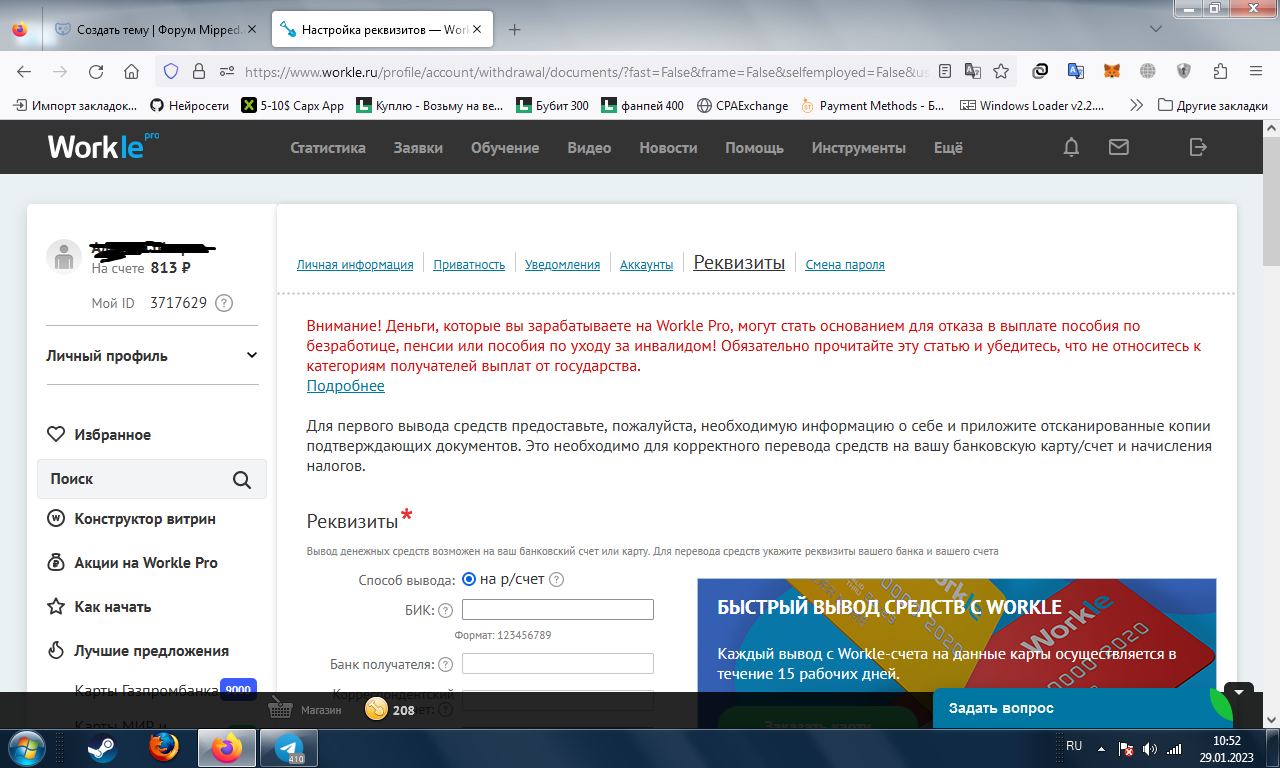
Task: Open MetaMask fox extension
Action: [1112, 72]
